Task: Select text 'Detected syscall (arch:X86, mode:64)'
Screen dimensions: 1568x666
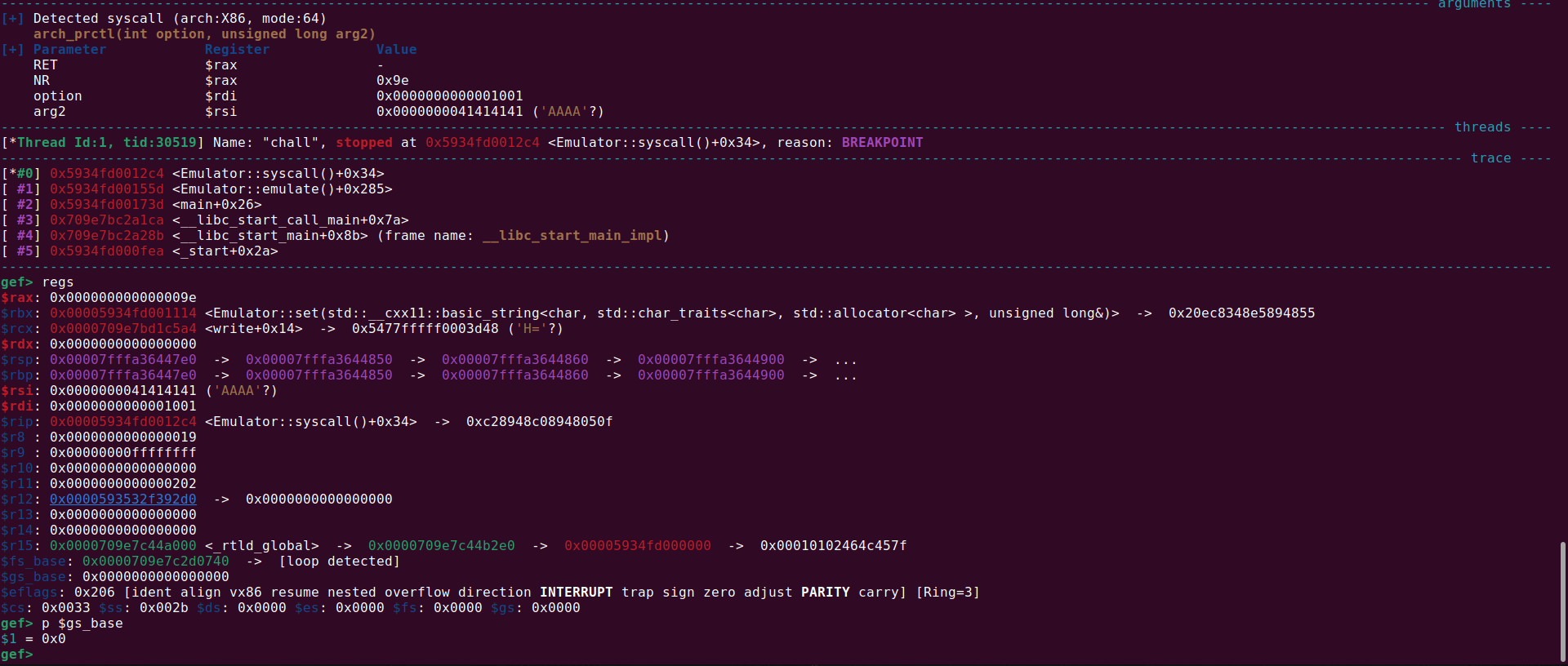Action: click(x=180, y=18)
